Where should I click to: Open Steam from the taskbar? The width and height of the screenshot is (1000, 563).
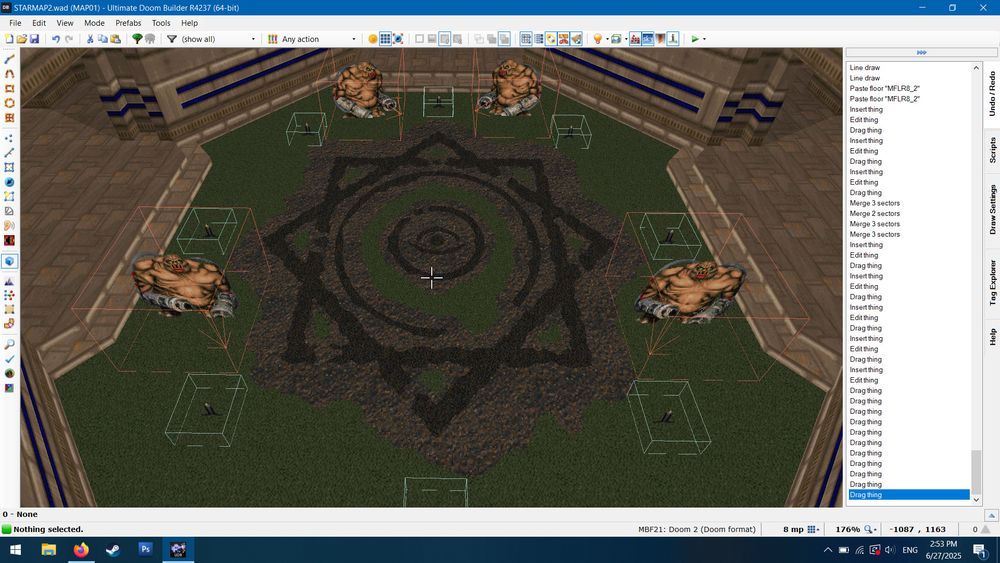coord(113,549)
